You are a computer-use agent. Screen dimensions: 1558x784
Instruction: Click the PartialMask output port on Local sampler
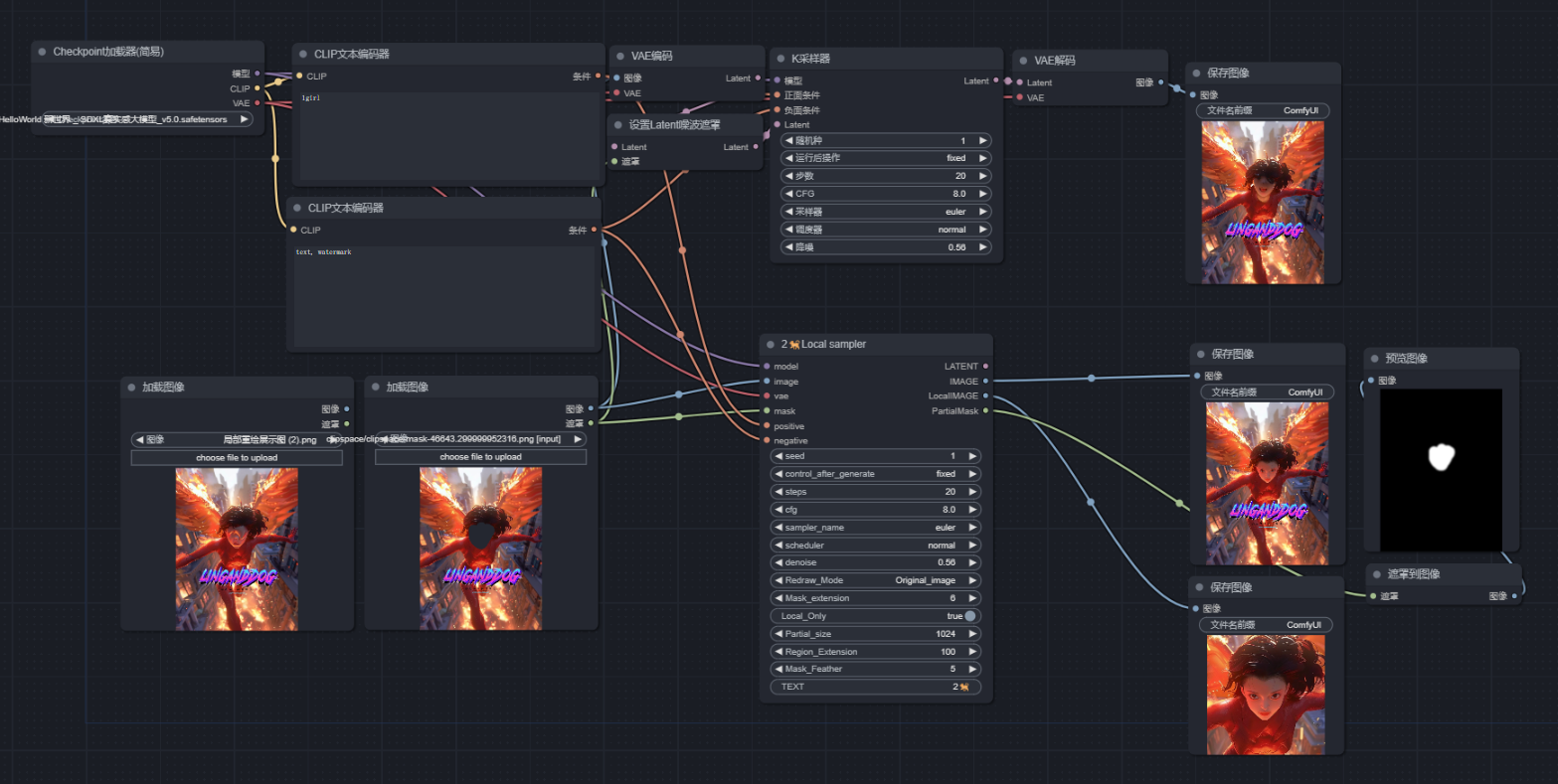[985, 410]
